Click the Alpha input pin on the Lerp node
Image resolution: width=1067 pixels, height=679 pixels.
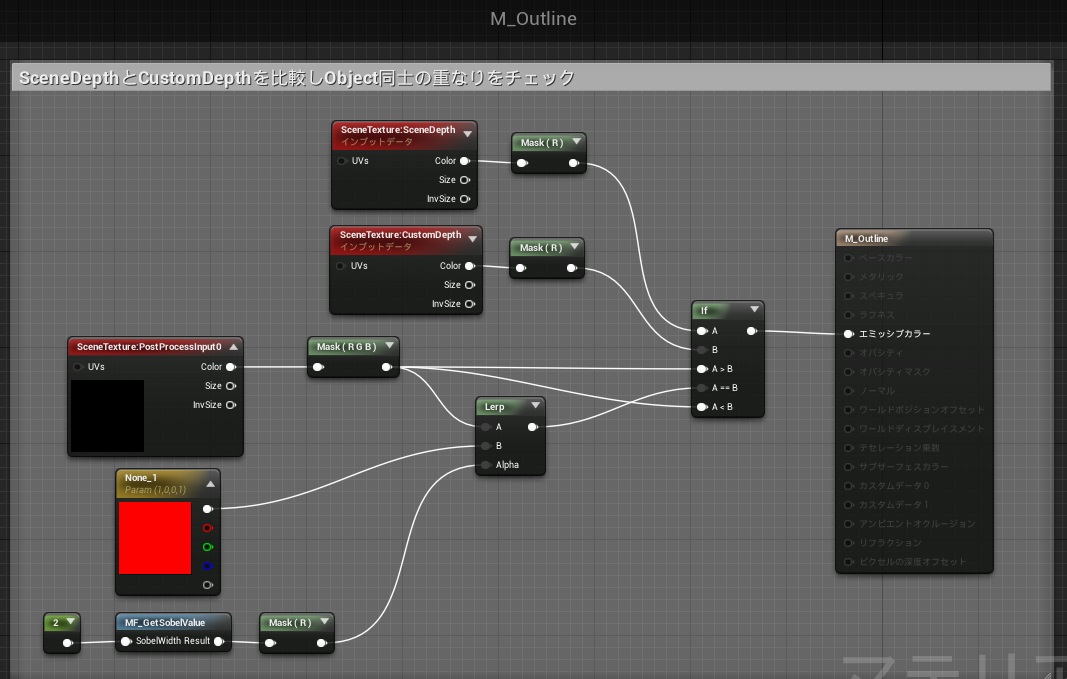click(486, 464)
